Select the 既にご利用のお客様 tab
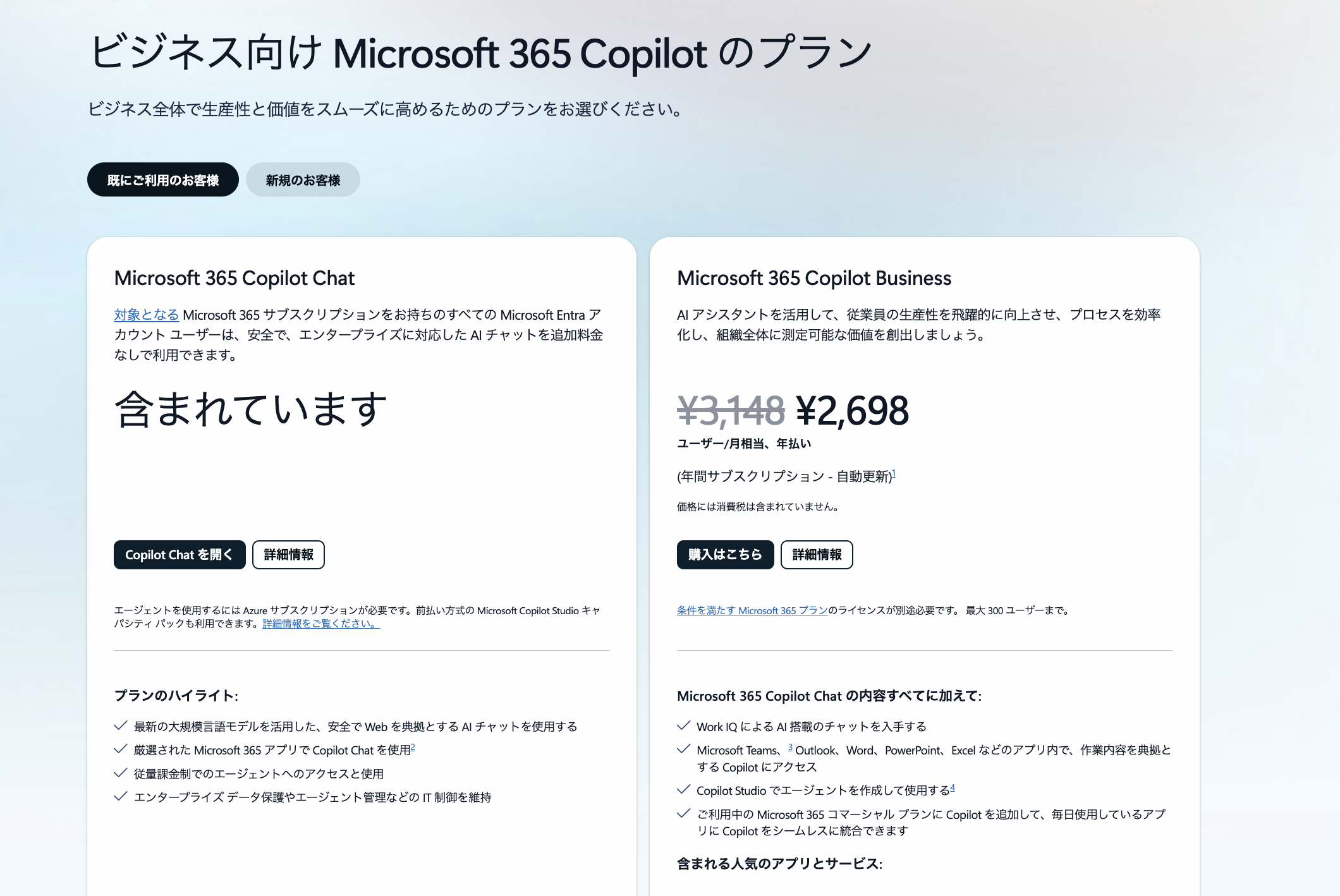The height and width of the screenshot is (896, 1340). pyautogui.click(x=162, y=180)
